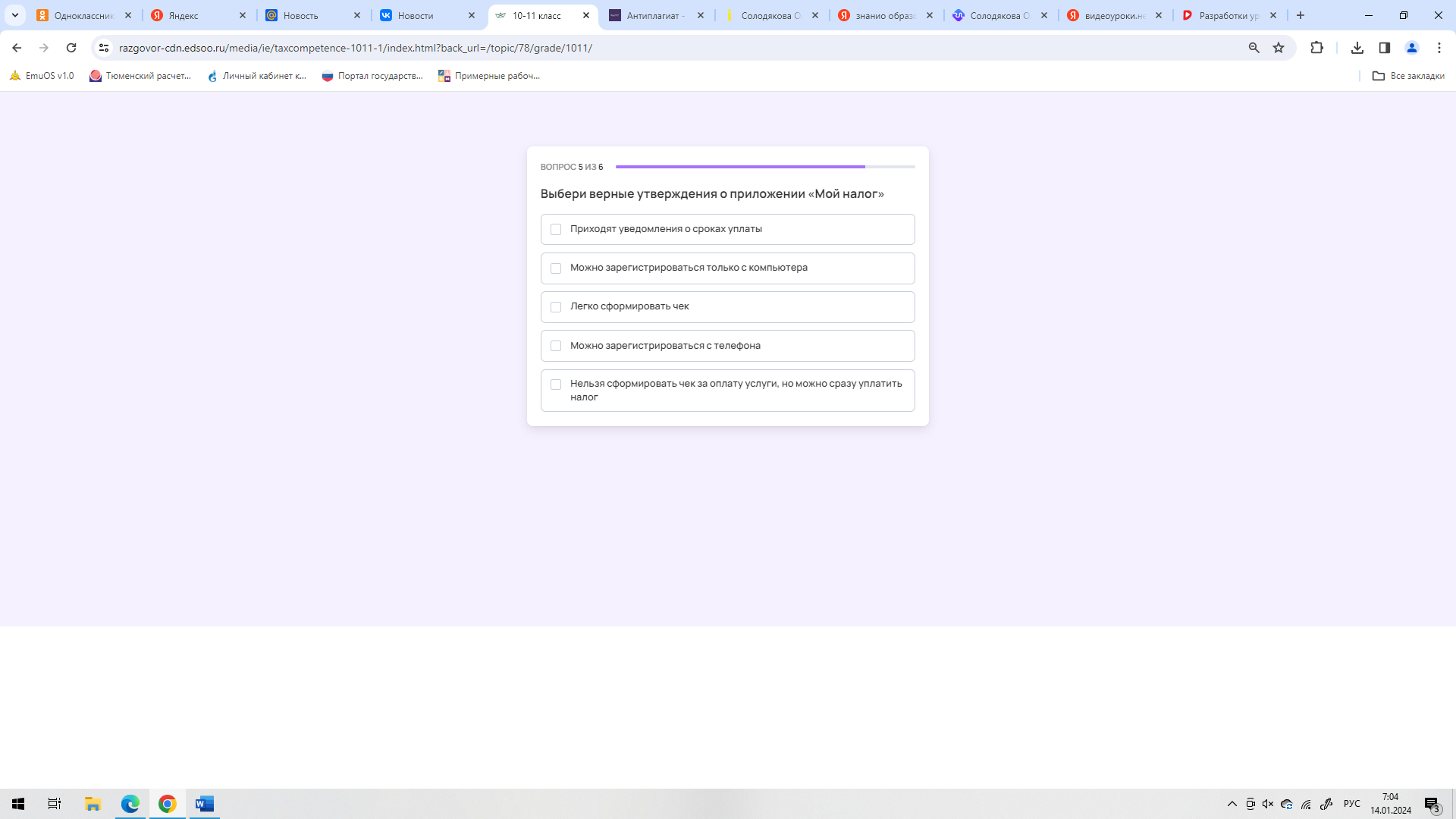Open File Explorer from the taskbar
1456x819 pixels.
click(x=93, y=804)
